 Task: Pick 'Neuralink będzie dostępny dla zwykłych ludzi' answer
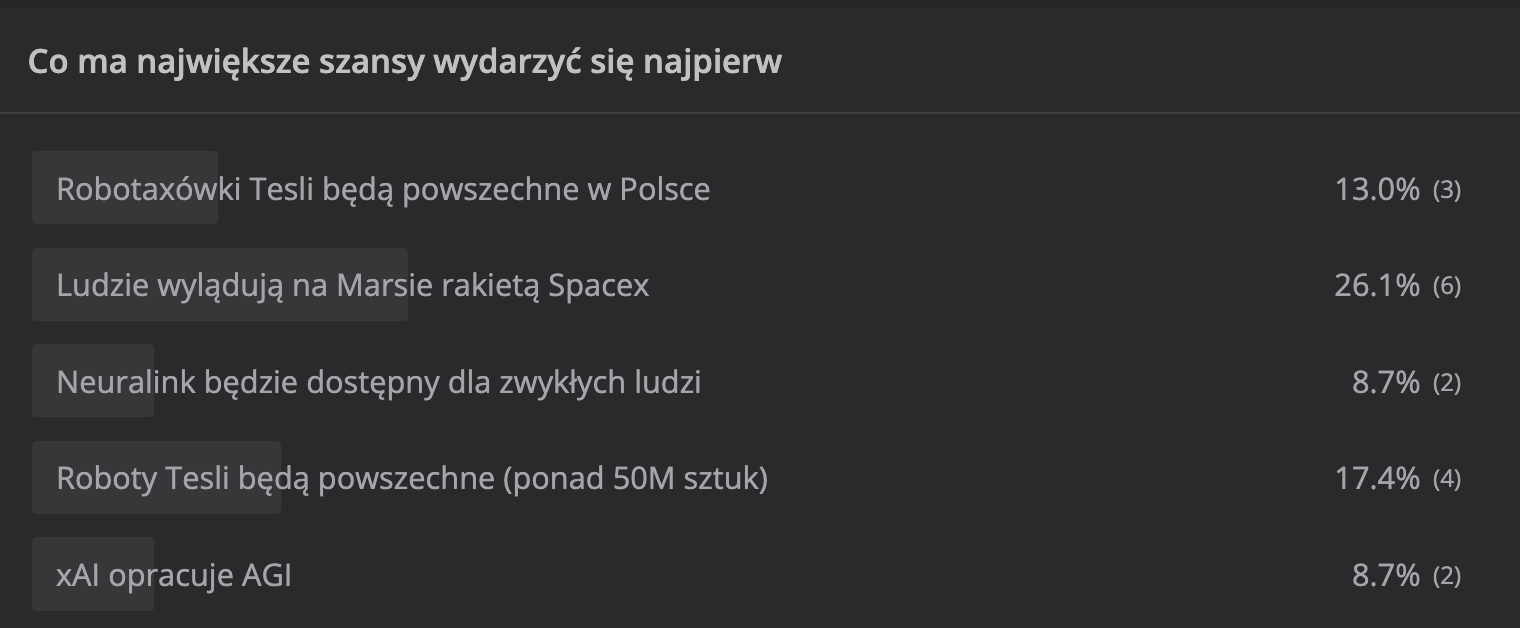[x=378, y=382]
